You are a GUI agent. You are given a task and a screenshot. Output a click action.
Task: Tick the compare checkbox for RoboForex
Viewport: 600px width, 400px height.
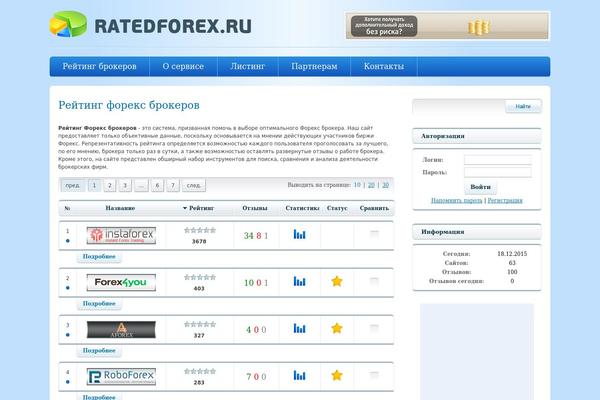pyautogui.click(x=374, y=375)
